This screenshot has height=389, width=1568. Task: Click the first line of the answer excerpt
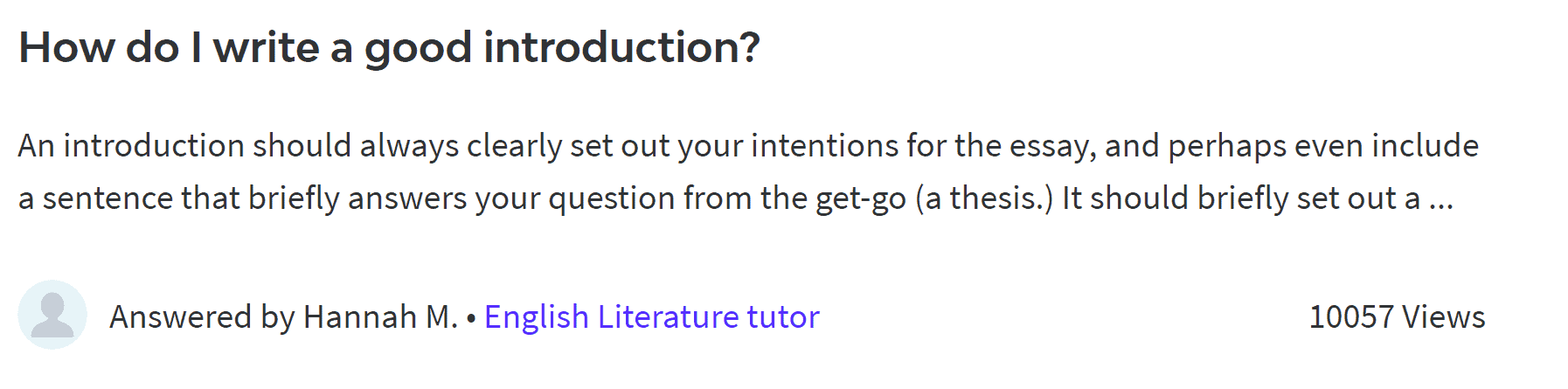coord(748,146)
